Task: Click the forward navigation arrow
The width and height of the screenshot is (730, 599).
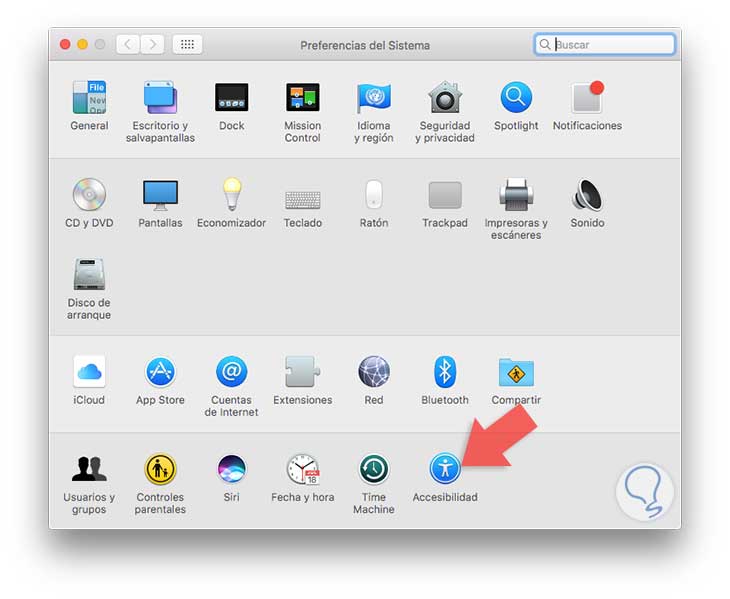Action: [x=152, y=45]
